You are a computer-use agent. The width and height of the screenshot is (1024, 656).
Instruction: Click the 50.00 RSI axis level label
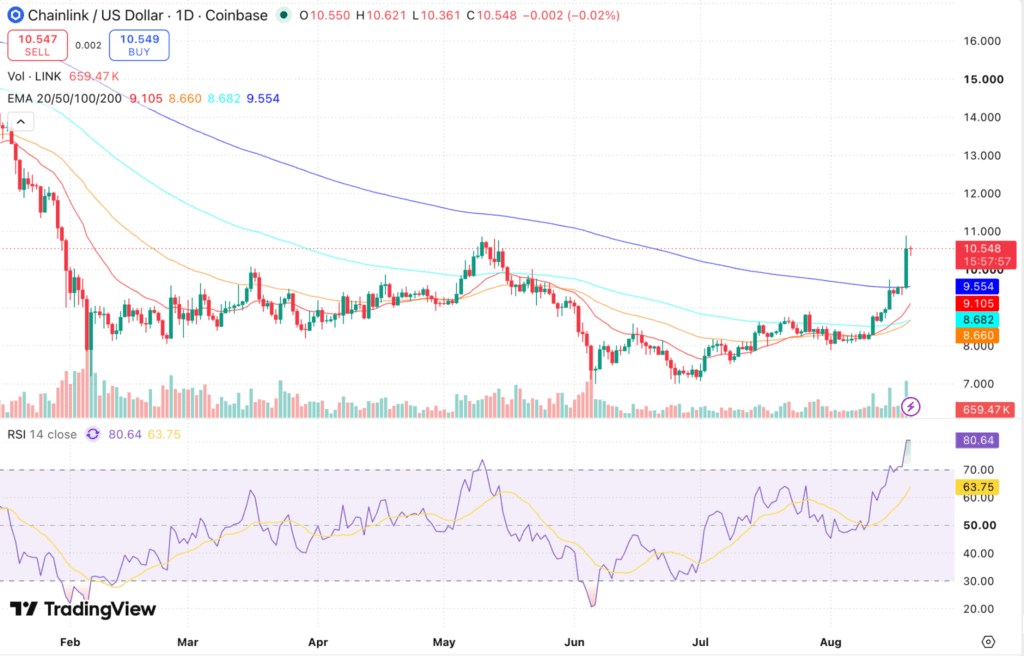[x=980, y=525]
